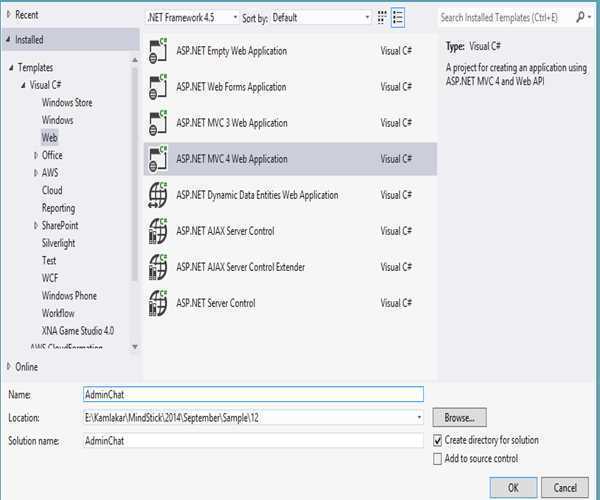Viewport: 600px width, 500px height.
Task: Click the ASP.NET Empty Web Application icon
Action: point(157,51)
